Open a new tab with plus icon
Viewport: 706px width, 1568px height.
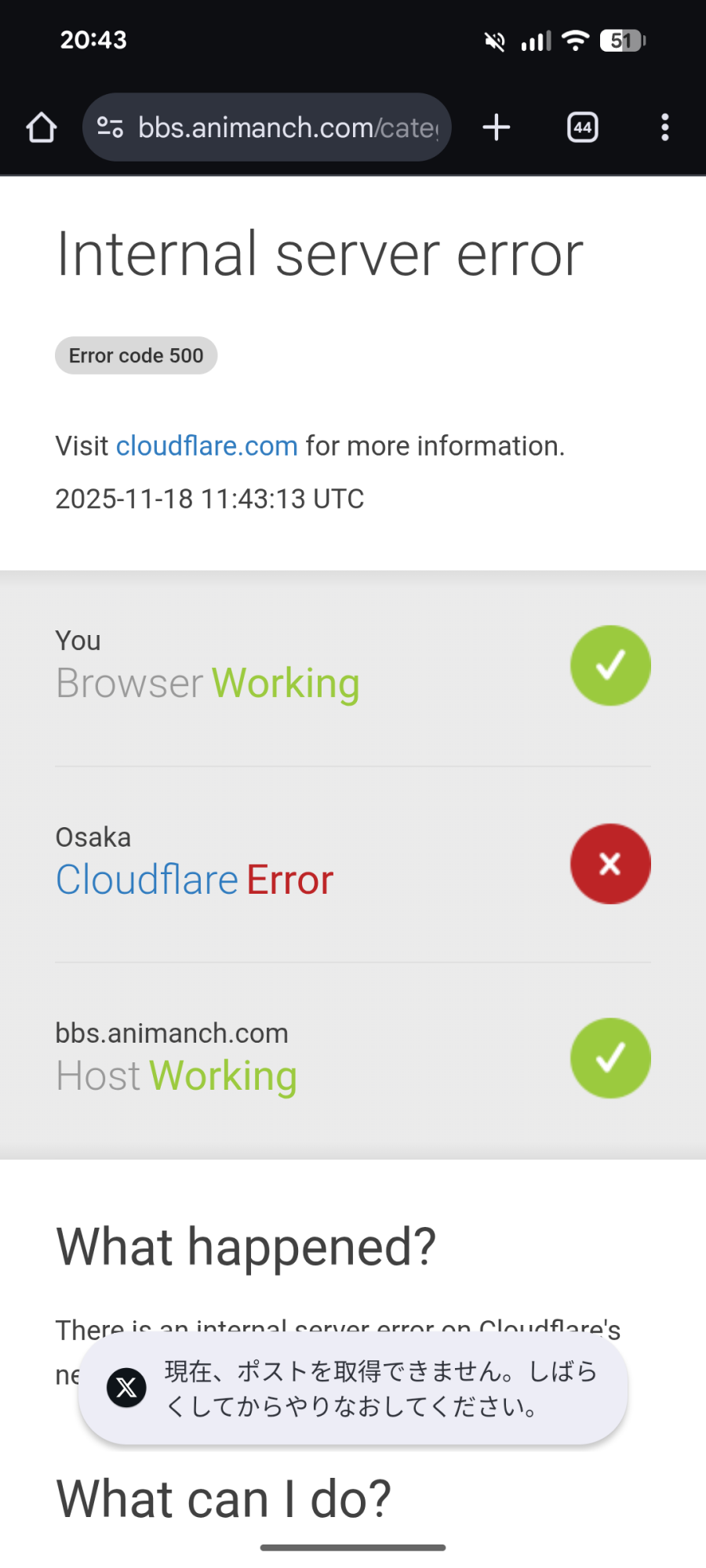(x=496, y=128)
